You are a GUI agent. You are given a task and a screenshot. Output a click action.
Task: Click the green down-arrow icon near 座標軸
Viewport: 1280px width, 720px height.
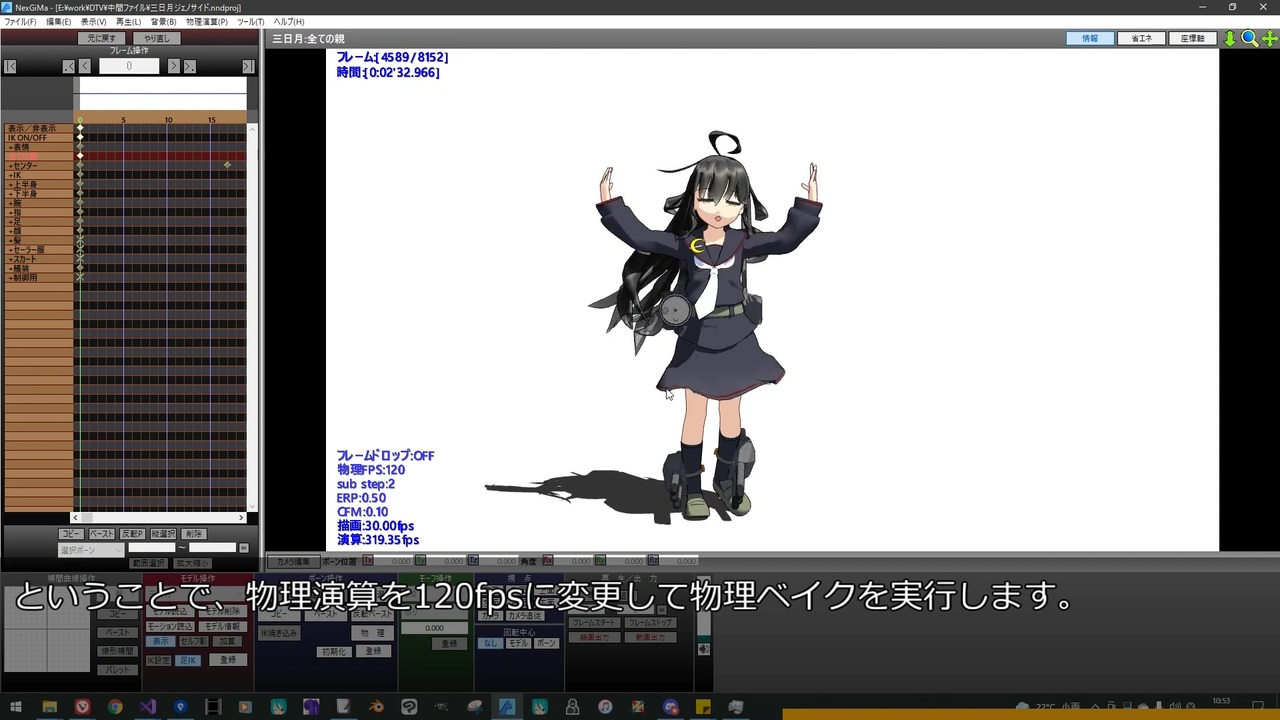(1229, 38)
